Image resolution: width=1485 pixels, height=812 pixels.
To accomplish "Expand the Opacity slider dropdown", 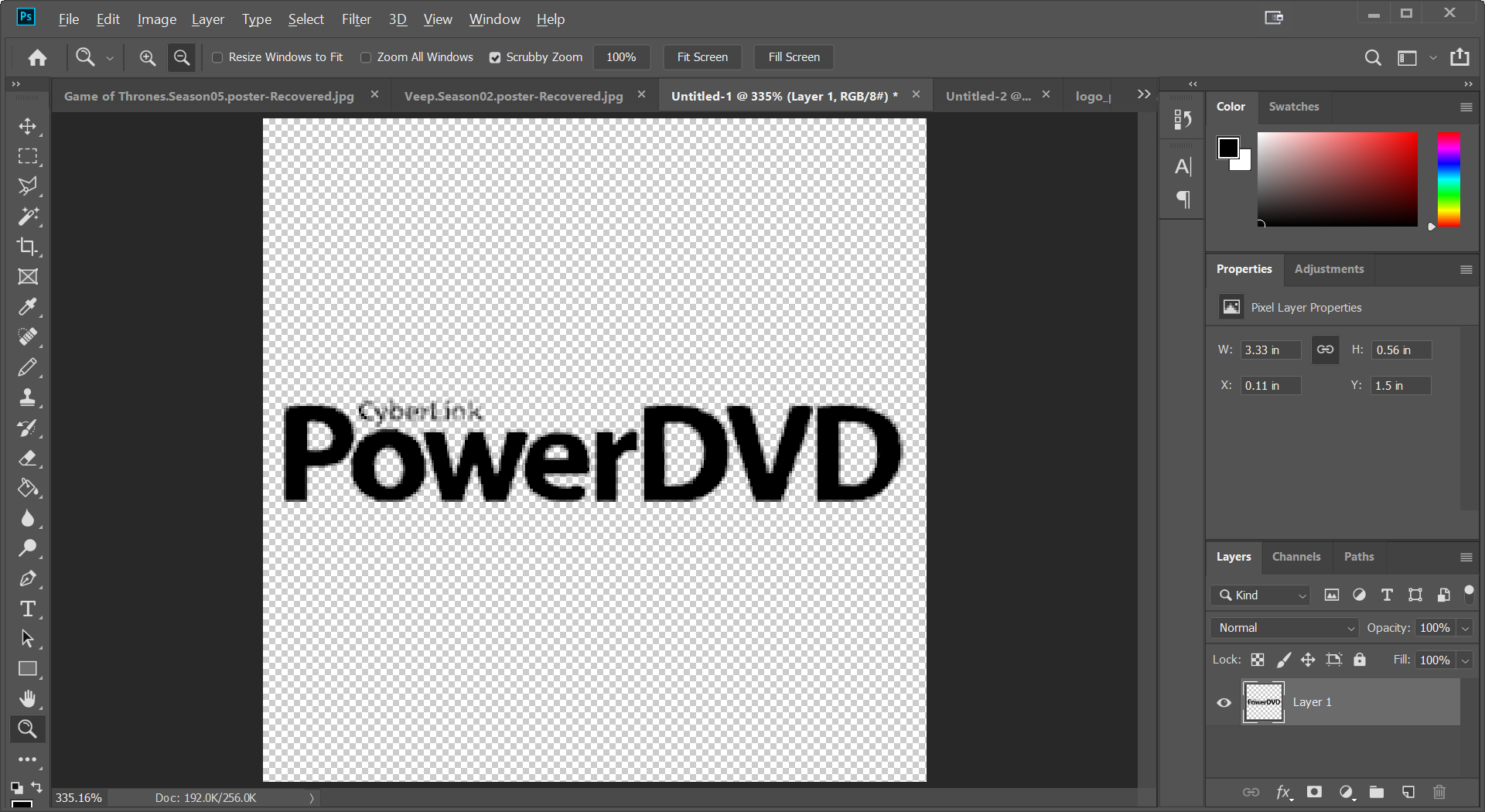I will [1465, 628].
